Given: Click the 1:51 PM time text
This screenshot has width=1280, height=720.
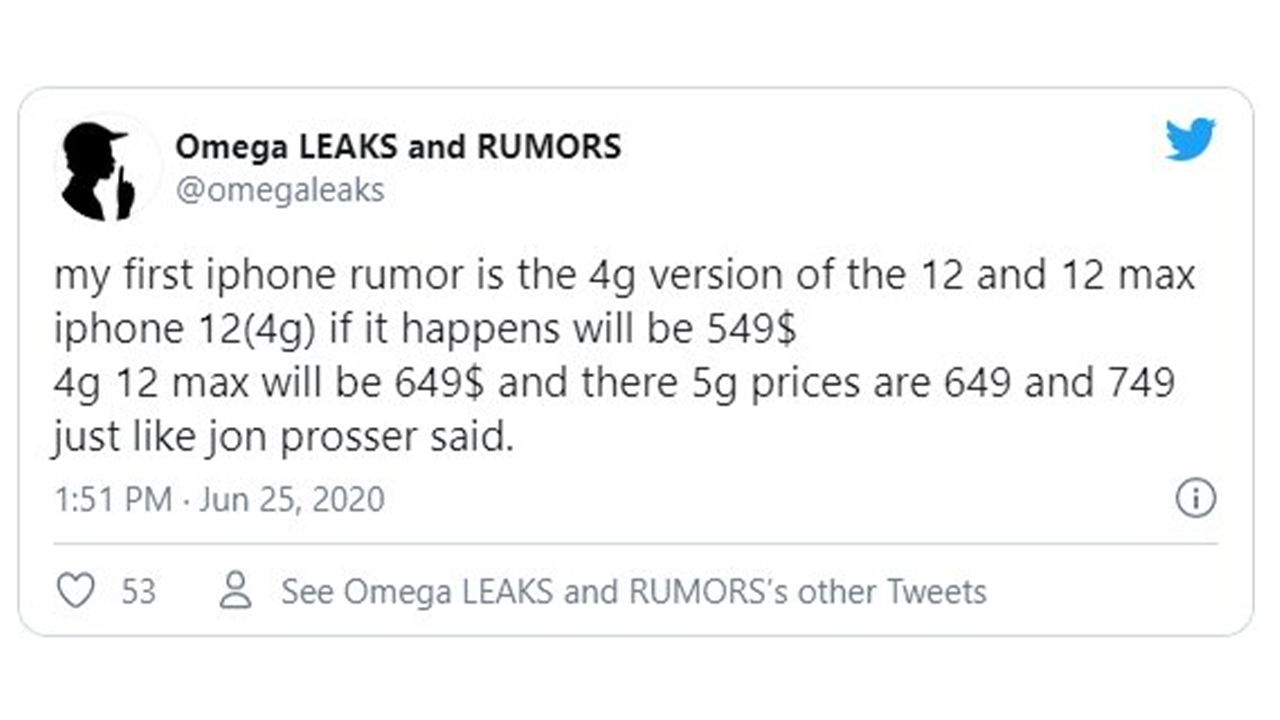Looking at the screenshot, I should click(x=113, y=499).
